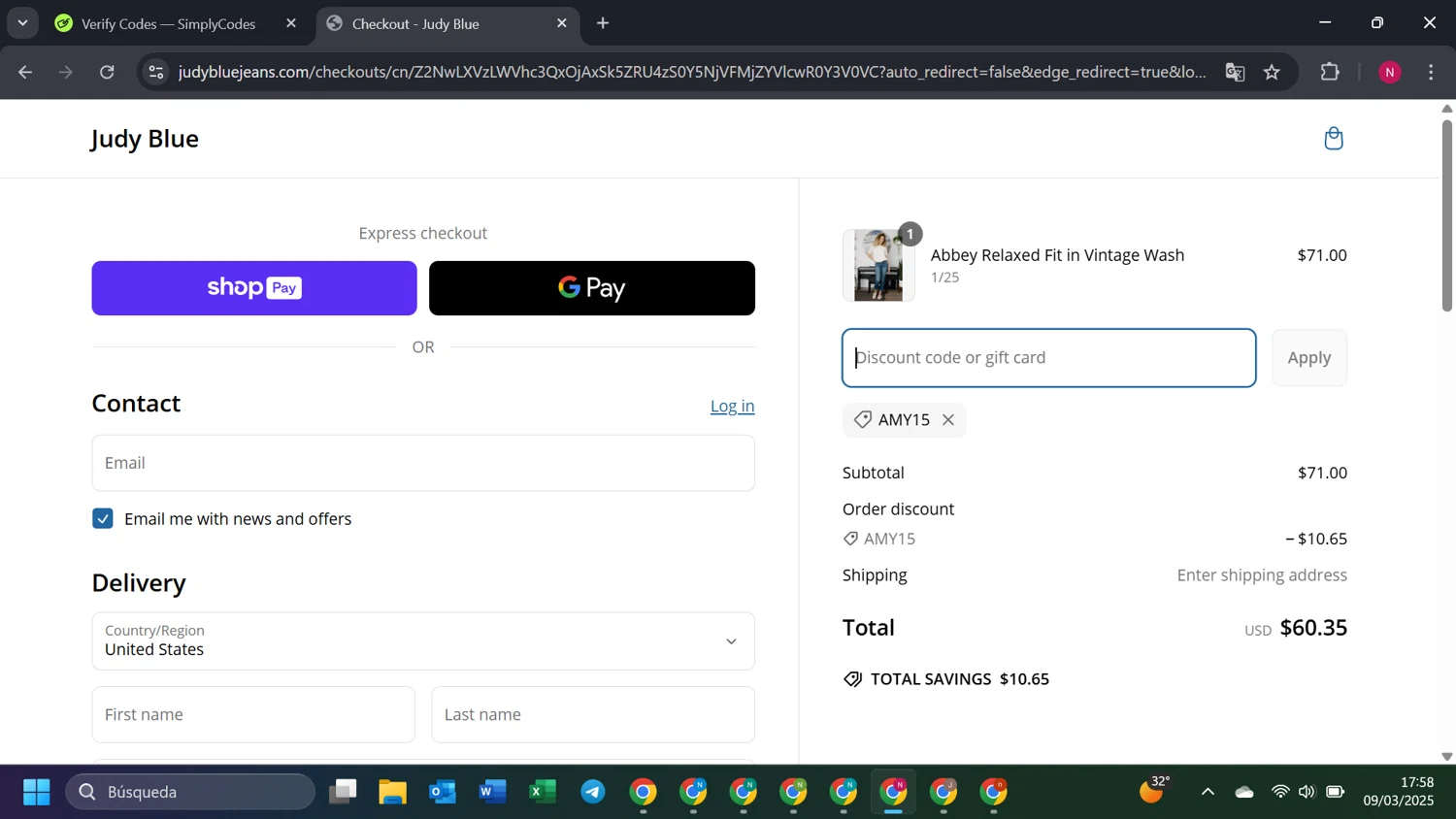Open Task View on the taskbar
Image resolution: width=1456 pixels, height=819 pixels.
coord(343,793)
